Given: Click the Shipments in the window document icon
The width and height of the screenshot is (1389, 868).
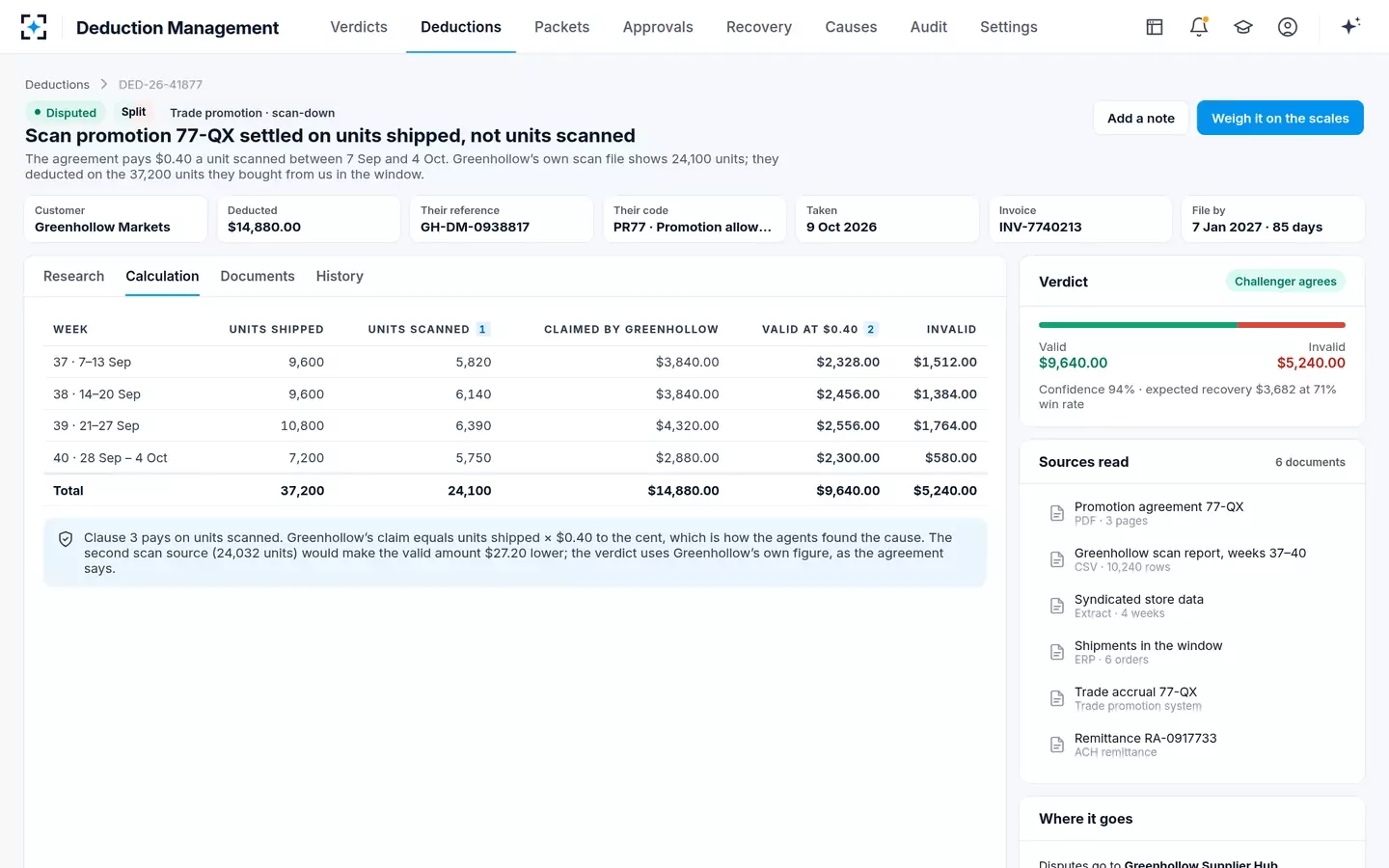Looking at the screenshot, I should [x=1057, y=652].
